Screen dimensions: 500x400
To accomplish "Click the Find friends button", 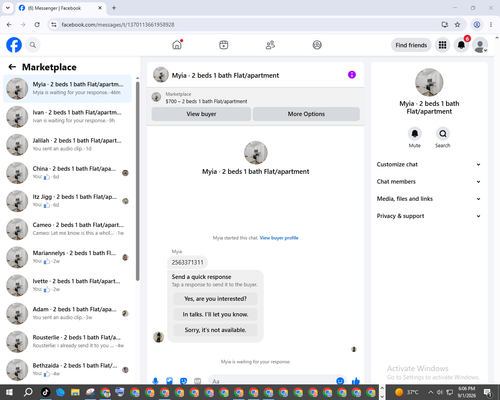I will (411, 45).
